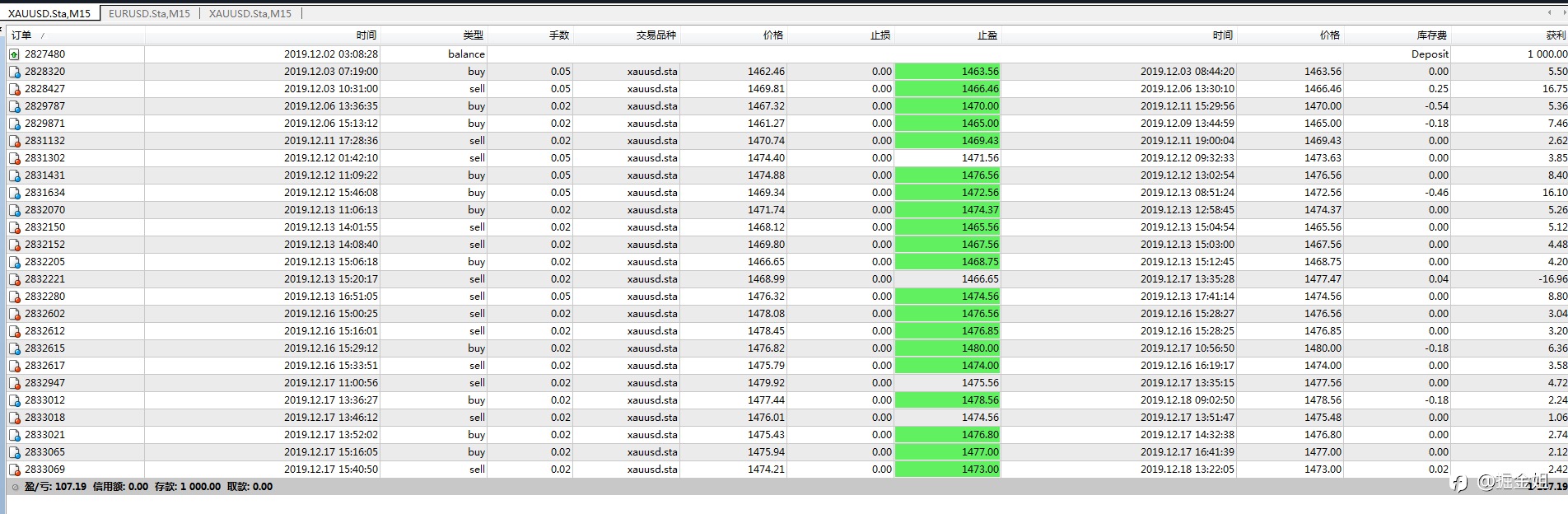
Task: Click the green take-profit cell 1480.00
Action: [x=948, y=348]
